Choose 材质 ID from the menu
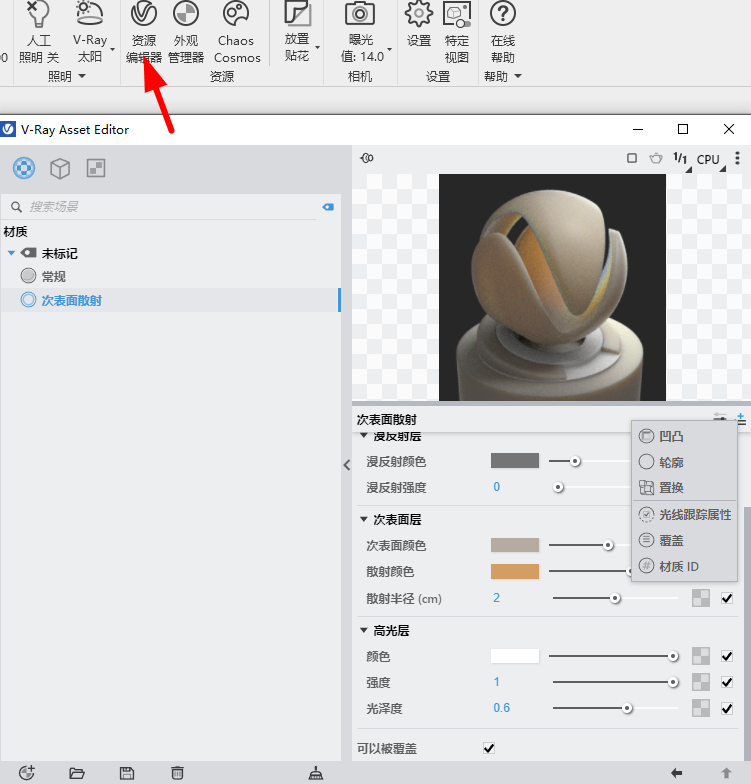Image resolution: width=751 pixels, height=784 pixels. (x=684, y=566)
